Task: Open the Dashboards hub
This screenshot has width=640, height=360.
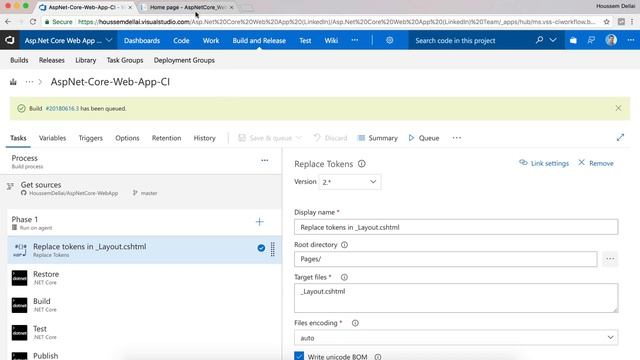Action: (142, 40)
